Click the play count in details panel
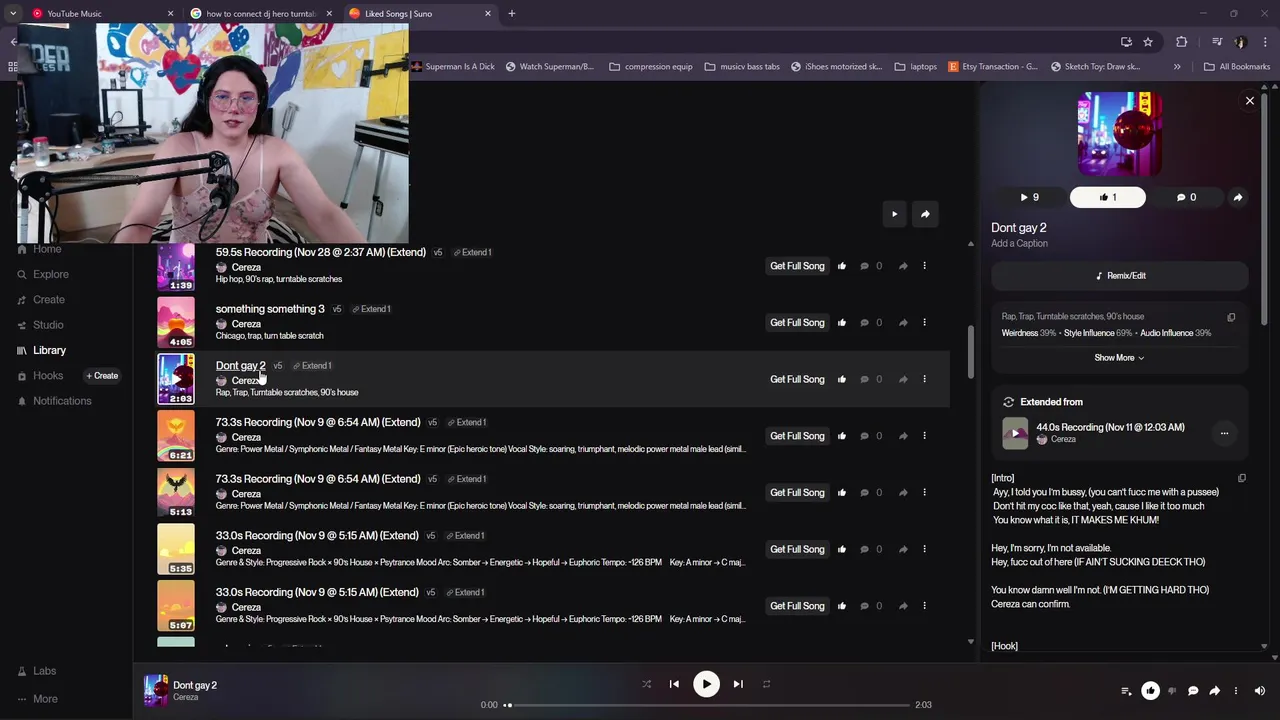Screen dimensions: 1280x720 click(x=1029, y=197)
